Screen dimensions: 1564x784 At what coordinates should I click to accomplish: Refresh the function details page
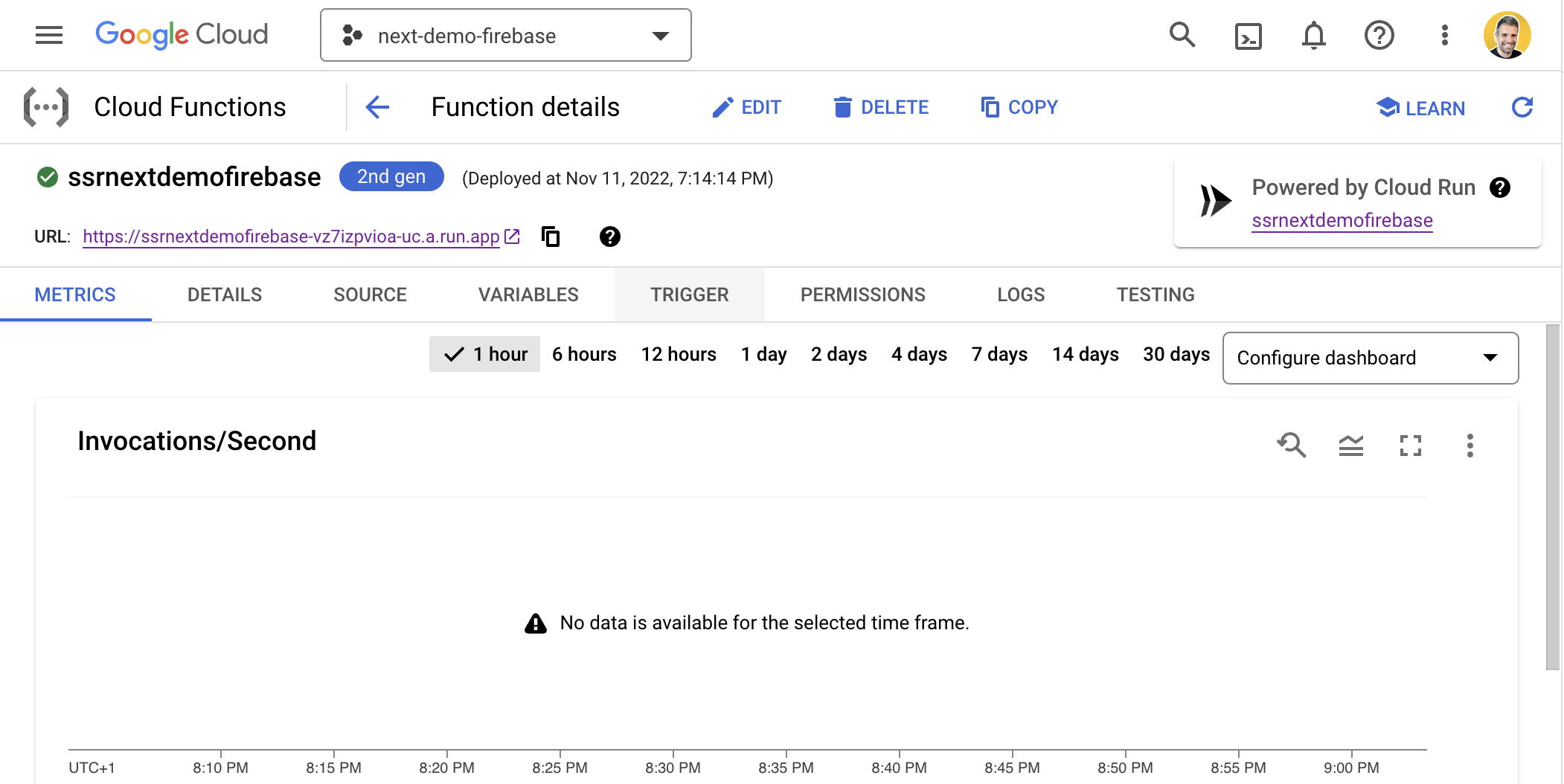(1522, 107)
